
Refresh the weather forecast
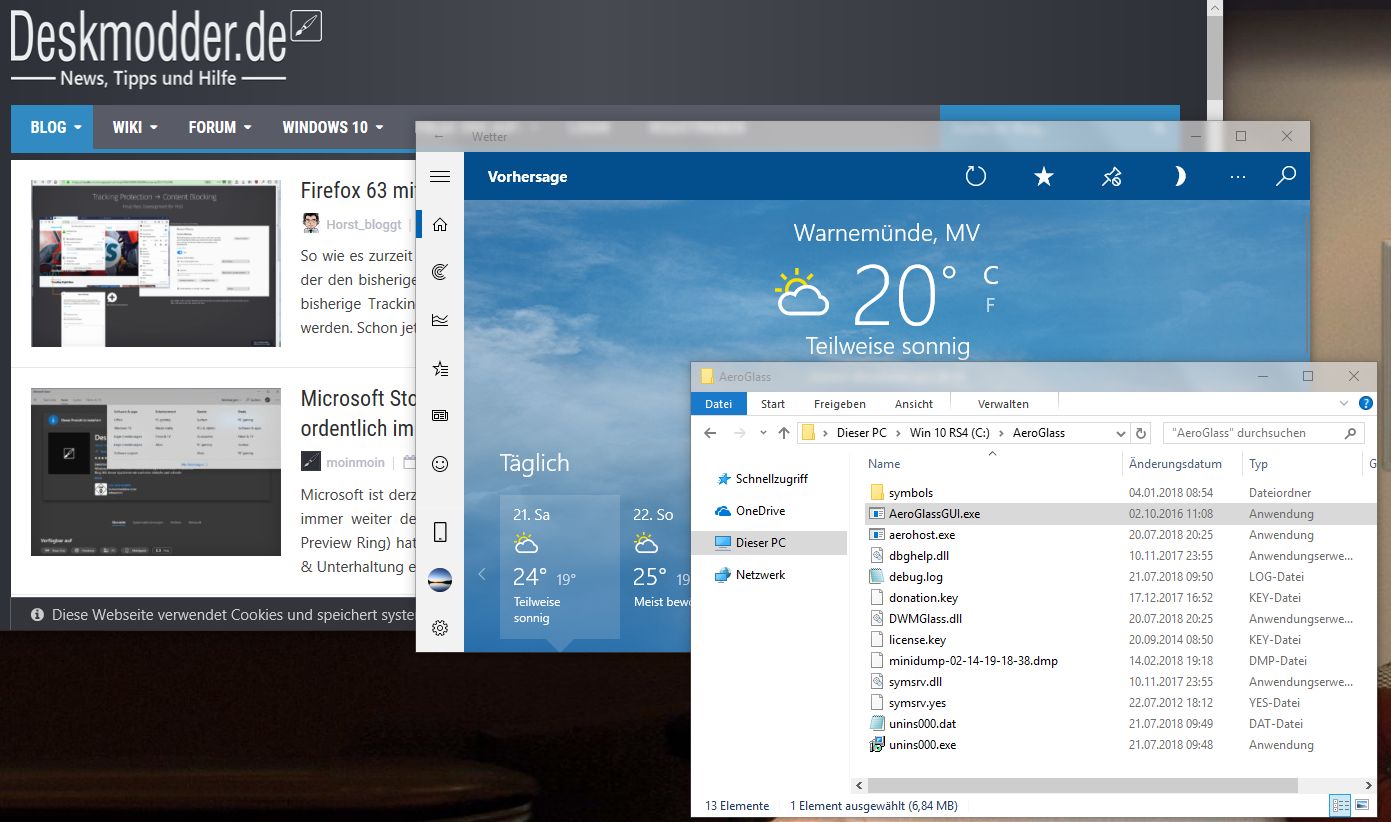[x=976, y=177]
